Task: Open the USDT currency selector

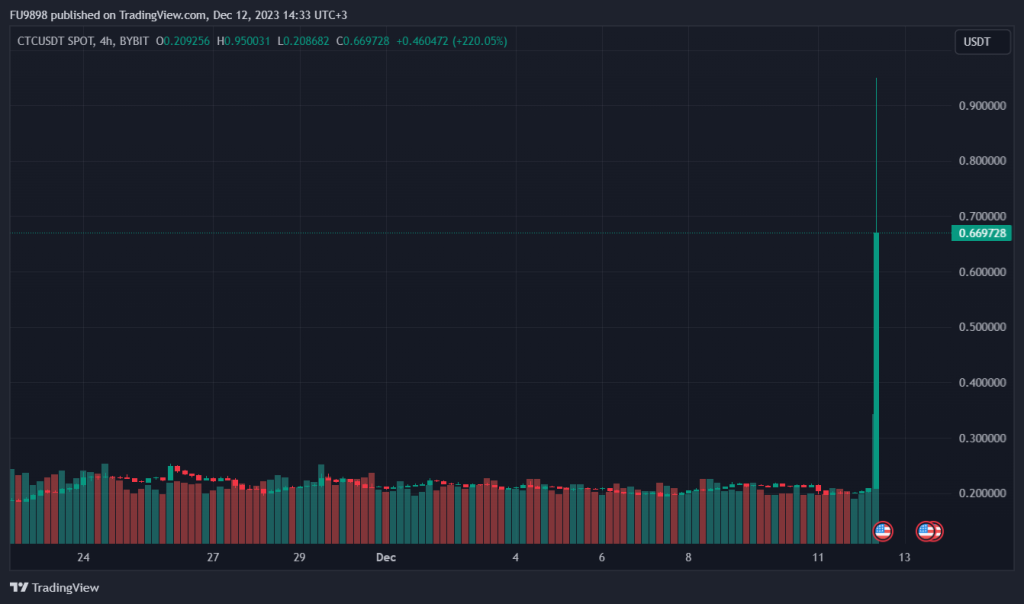Action: [x=976, y=42]
